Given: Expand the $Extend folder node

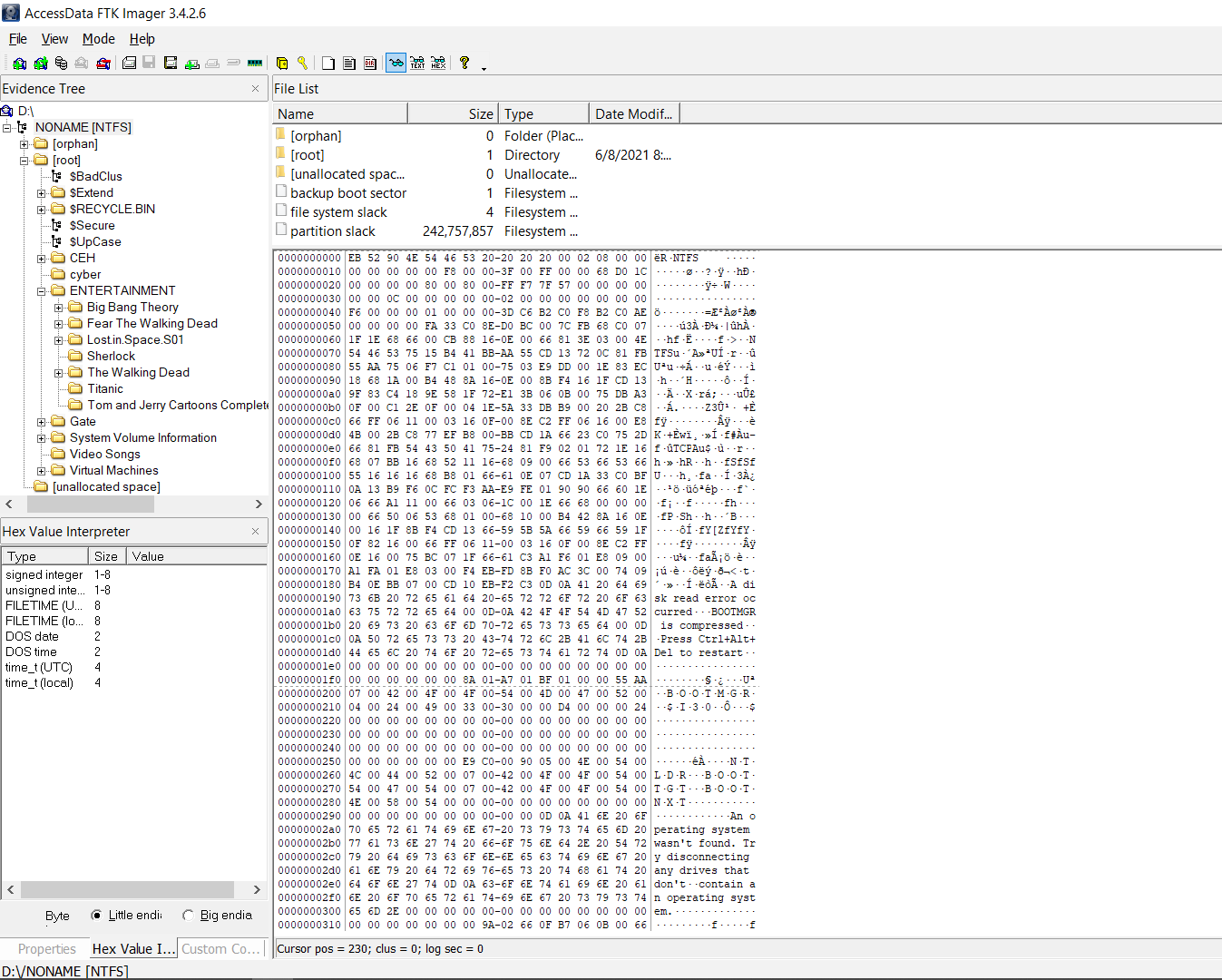Looking at the screenshot, I should coord(42,192).
